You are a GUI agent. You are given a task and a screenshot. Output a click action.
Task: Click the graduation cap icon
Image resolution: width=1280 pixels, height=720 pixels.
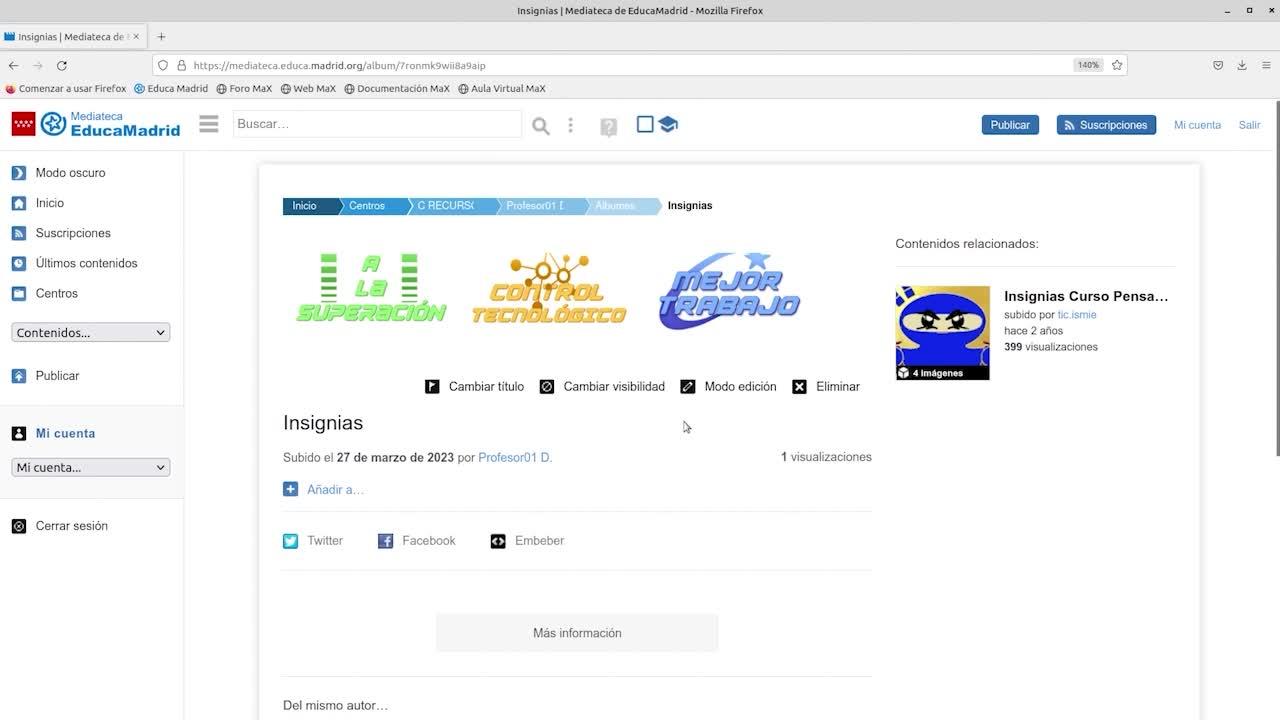(668, 124)
